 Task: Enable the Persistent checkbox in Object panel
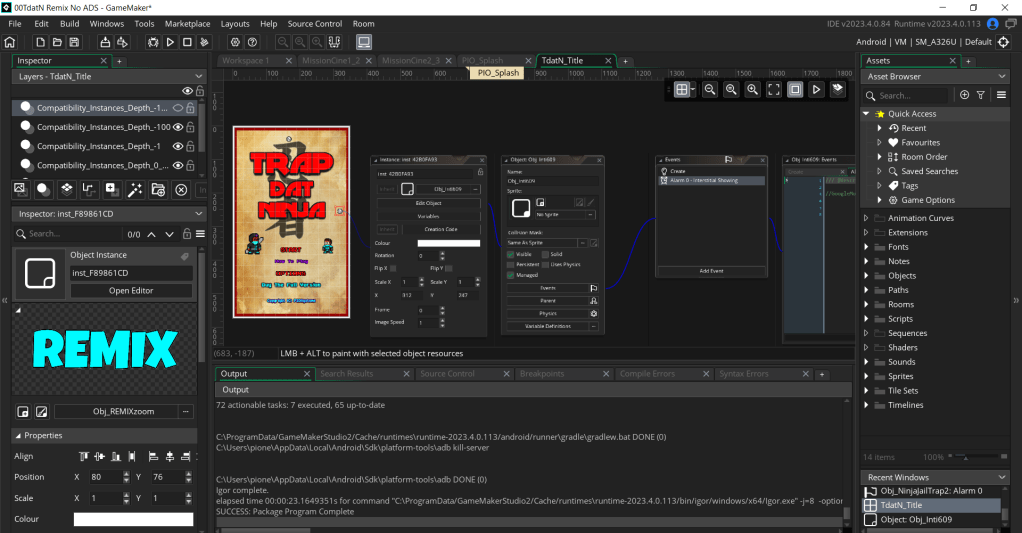[511, 264]
